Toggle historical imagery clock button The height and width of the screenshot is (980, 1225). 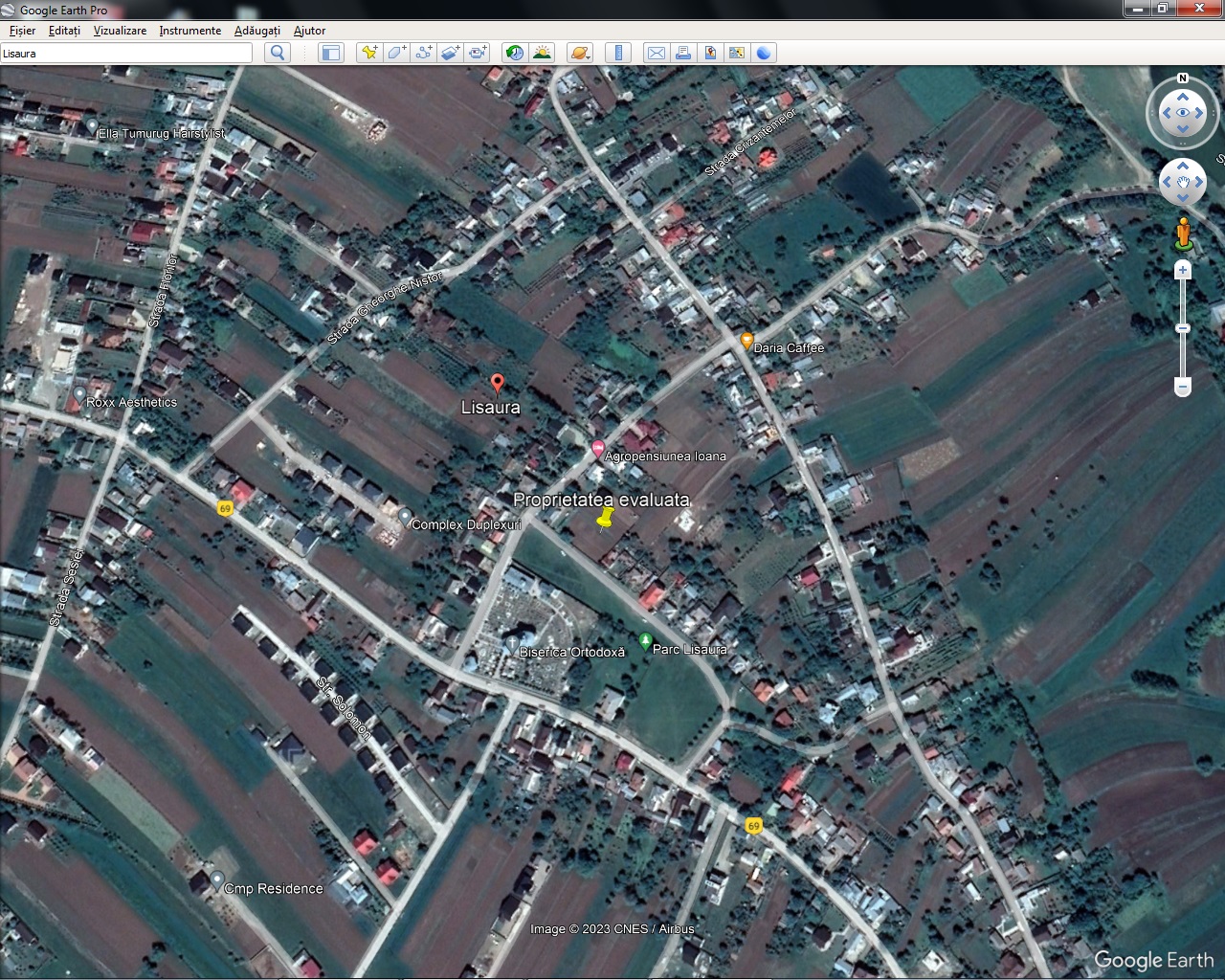(515, 53)
